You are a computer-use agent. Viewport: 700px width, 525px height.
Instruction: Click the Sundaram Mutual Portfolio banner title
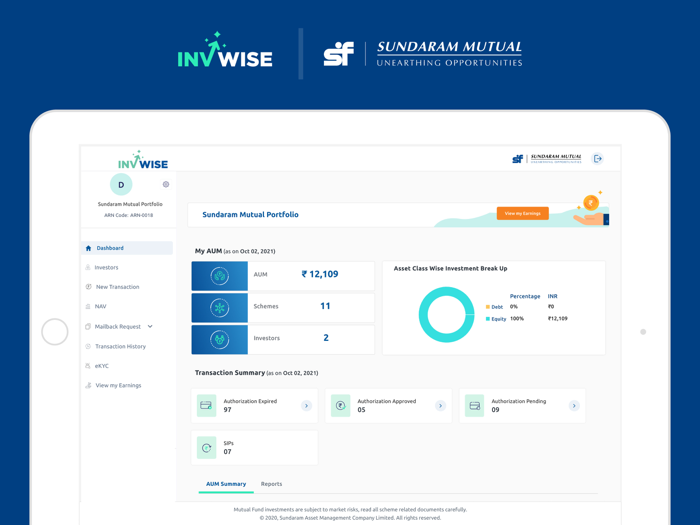pyautogui.click(x=250, y=215)
